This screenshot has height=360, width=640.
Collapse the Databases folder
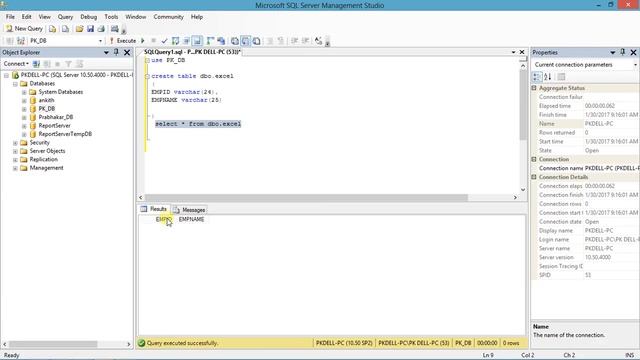[x=15, y=84]
